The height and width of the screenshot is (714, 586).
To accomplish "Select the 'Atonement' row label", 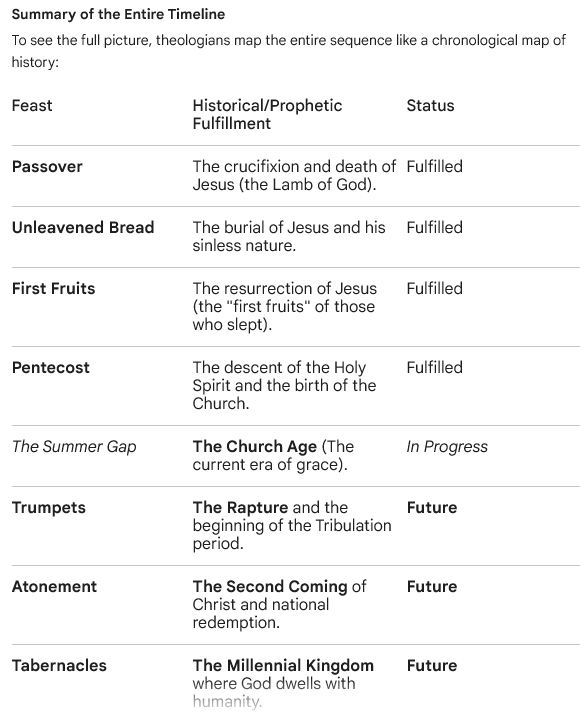I will coord(54,586).
